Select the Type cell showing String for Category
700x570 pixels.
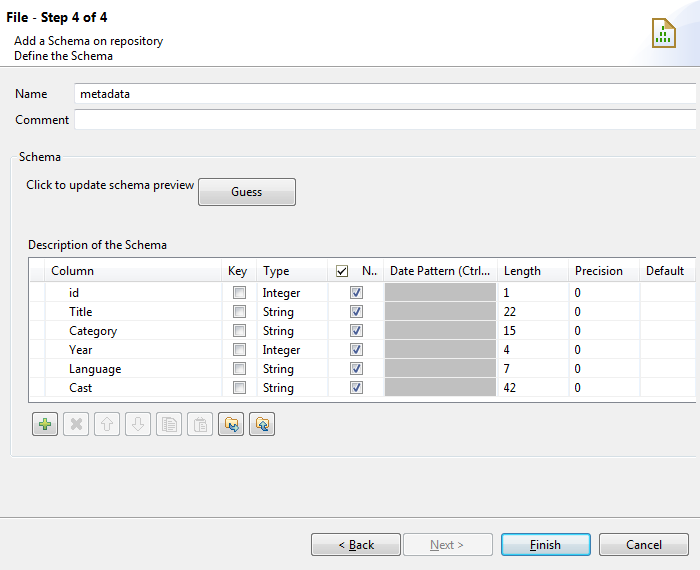tap(292, 331)
